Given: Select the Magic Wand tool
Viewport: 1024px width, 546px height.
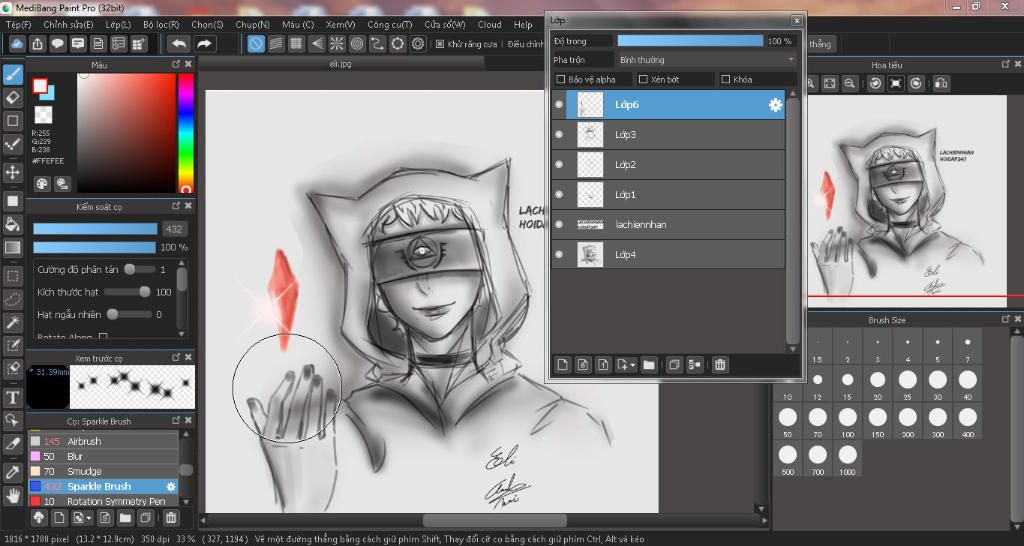Looking at the screenshot, I should pos(12,322).
